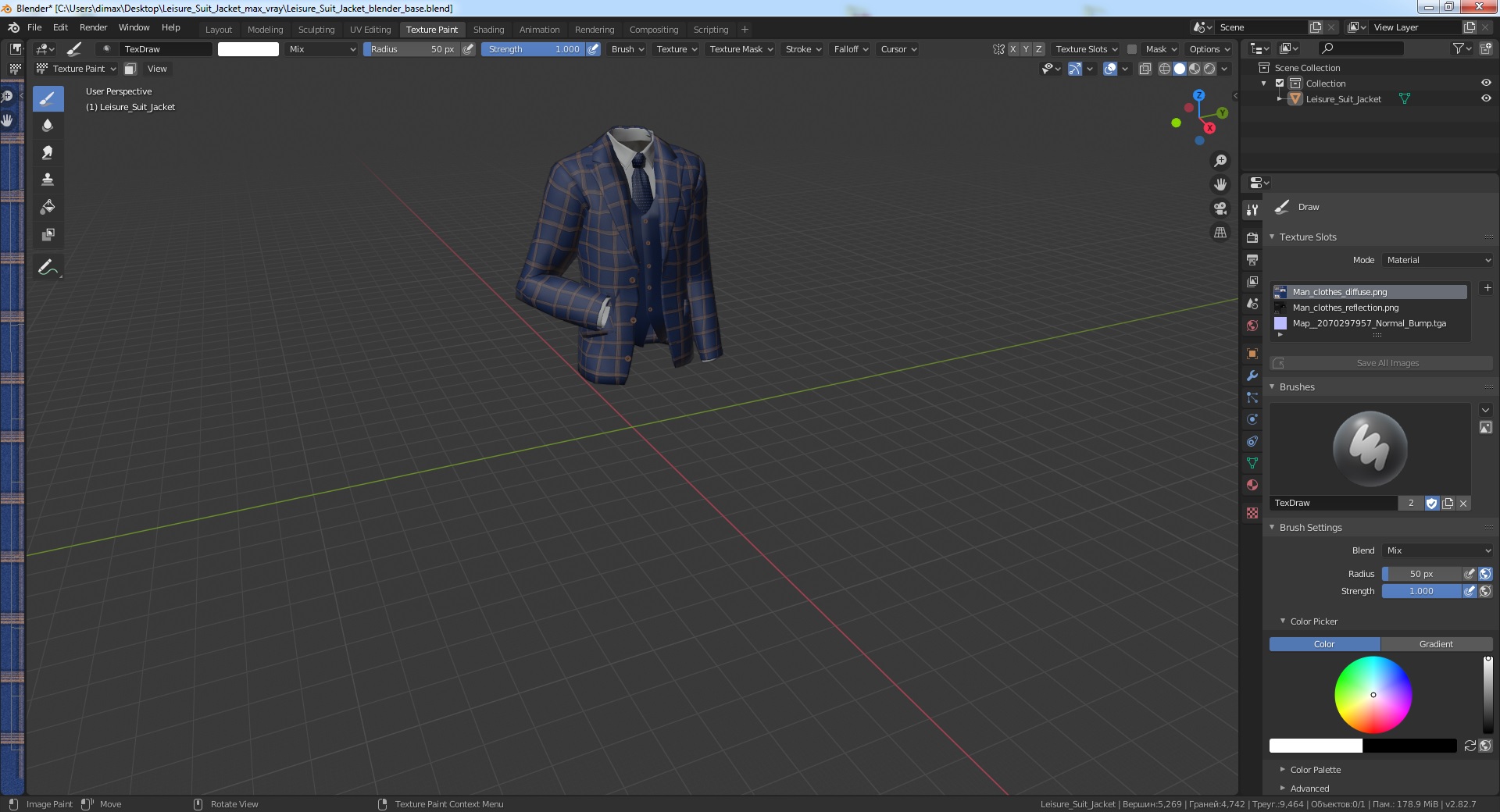Click the Strength slider in Brush Settings
The height and width of the screenshot is (812, 1500).
(x=1421, y=591)
